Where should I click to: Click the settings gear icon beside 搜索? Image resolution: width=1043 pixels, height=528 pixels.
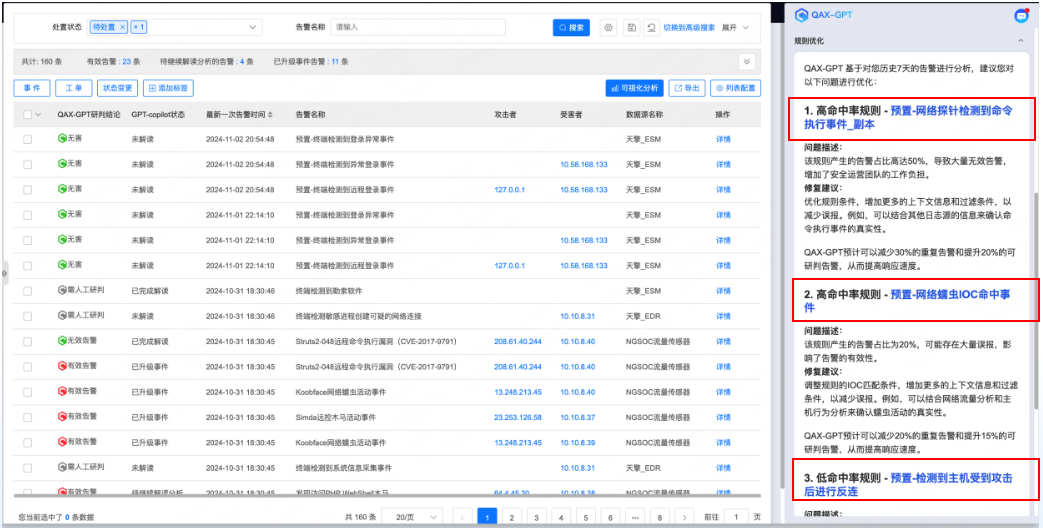pos(607,28)
